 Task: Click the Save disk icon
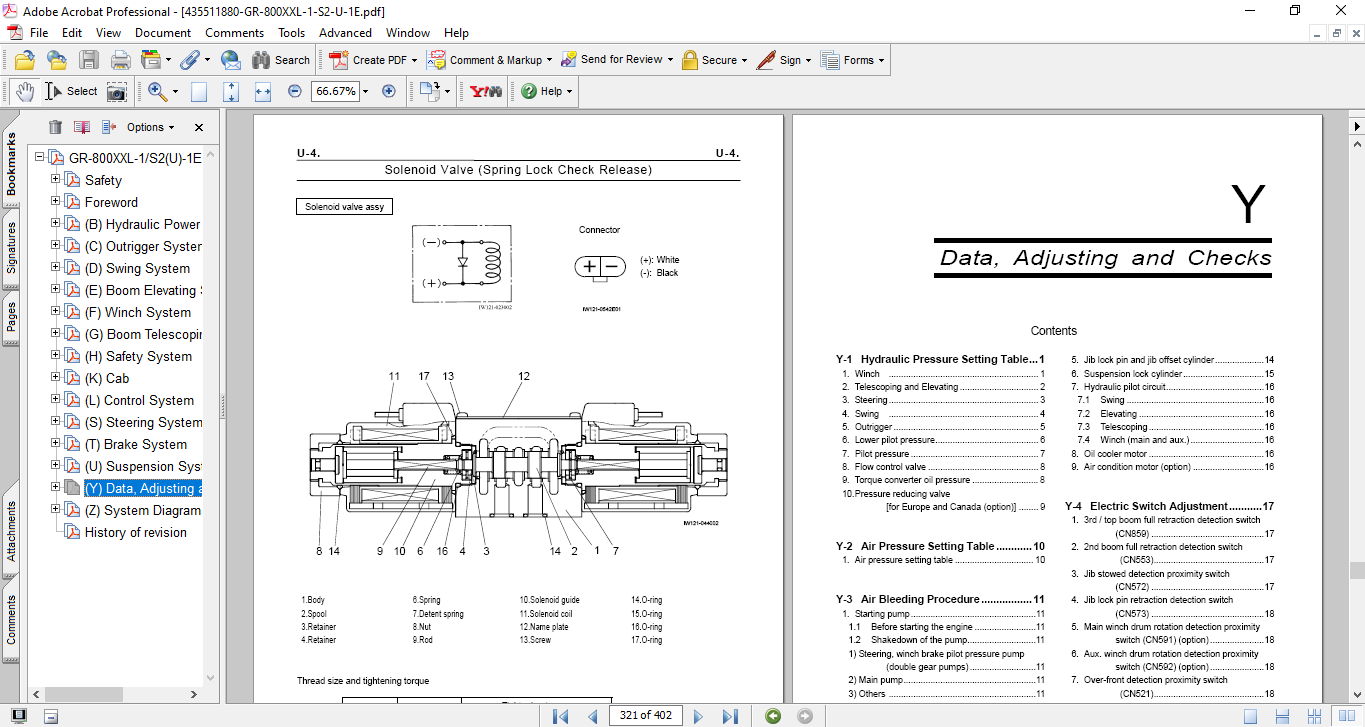[x=89, y=60]
